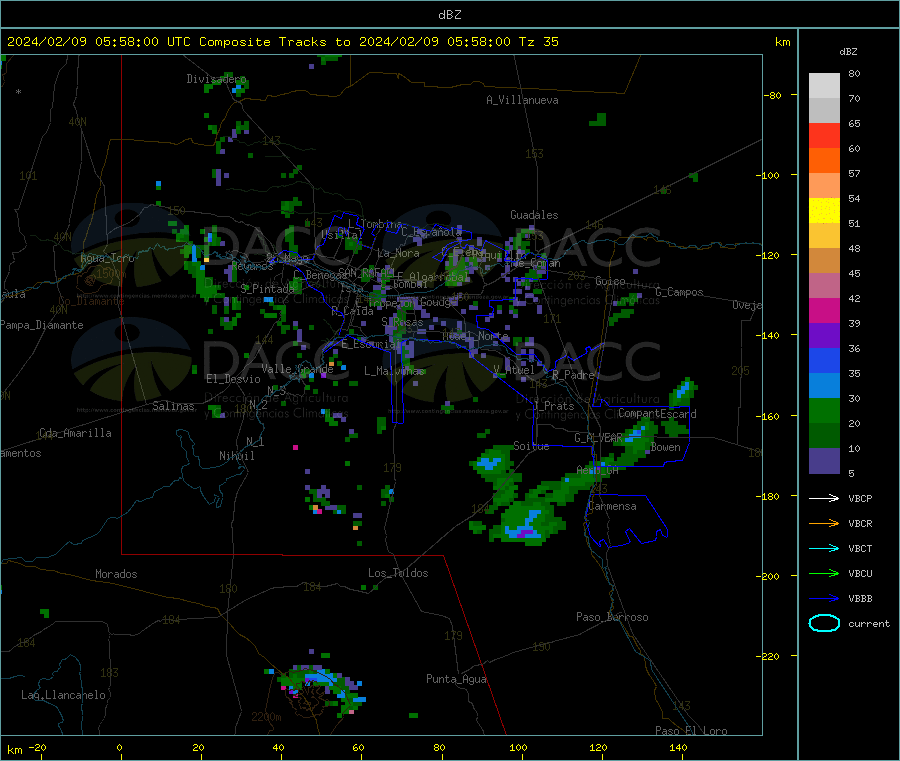Click the 'Lag.Llancanelo' map label
900x761 pixels.
64,695
